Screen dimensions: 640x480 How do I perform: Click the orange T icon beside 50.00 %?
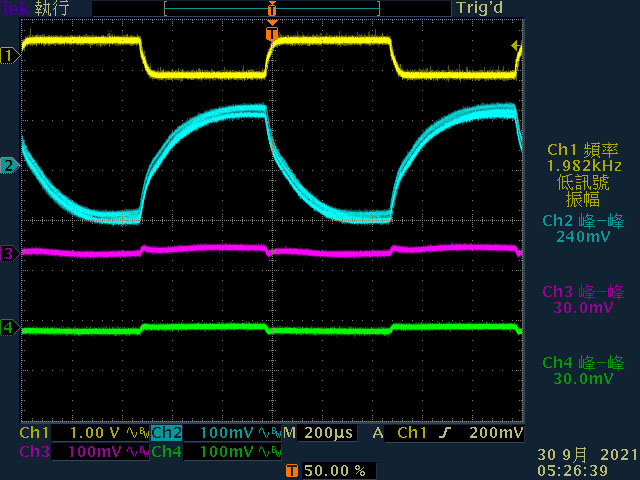coord(291,471)
